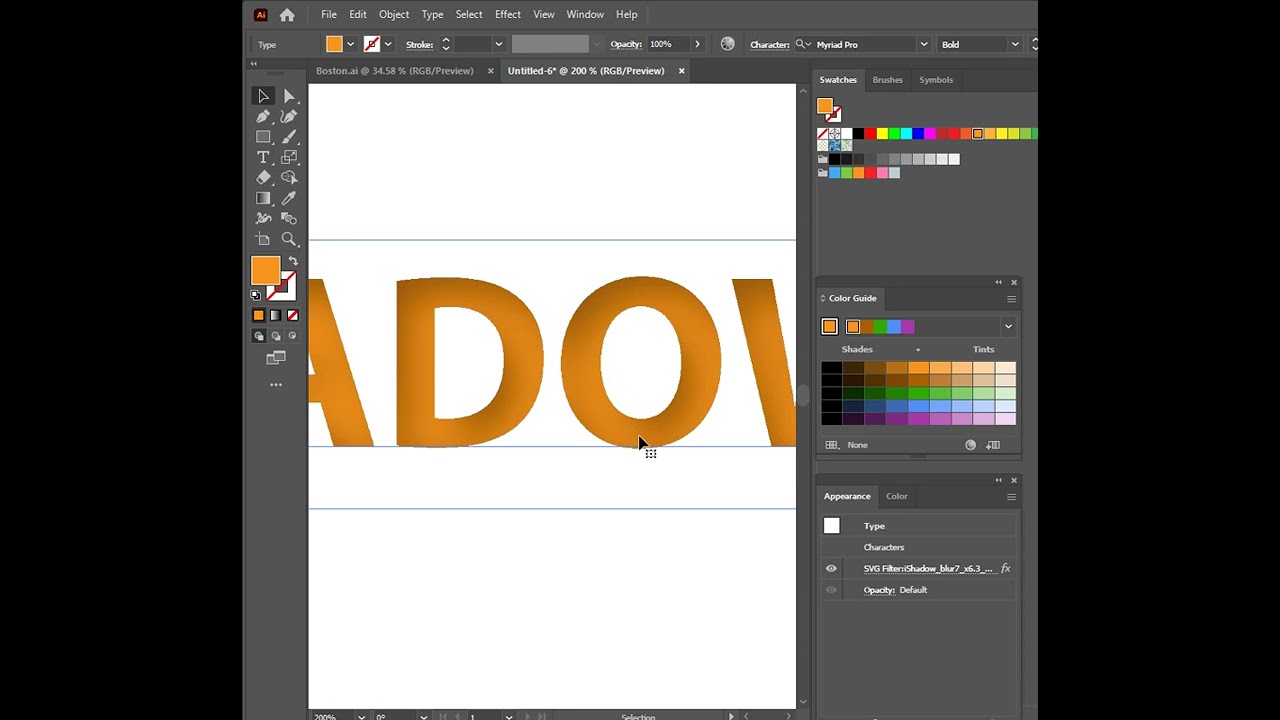This screenshot has width=1280, height=720.
Task: Choose the Gradient tool
Action: pos(263,198)
